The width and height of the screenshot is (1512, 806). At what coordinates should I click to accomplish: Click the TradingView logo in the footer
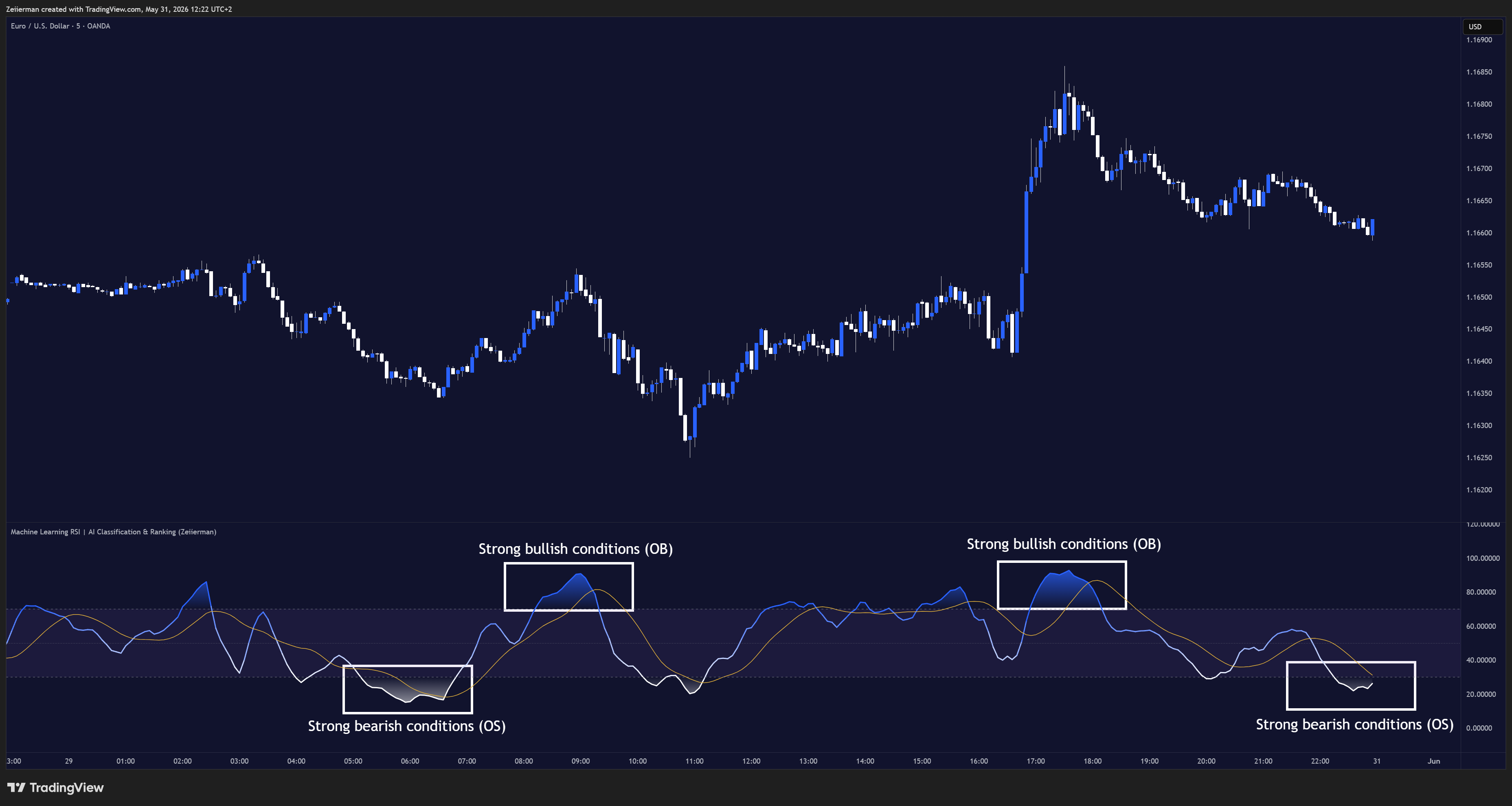click(x=55, y=787)
